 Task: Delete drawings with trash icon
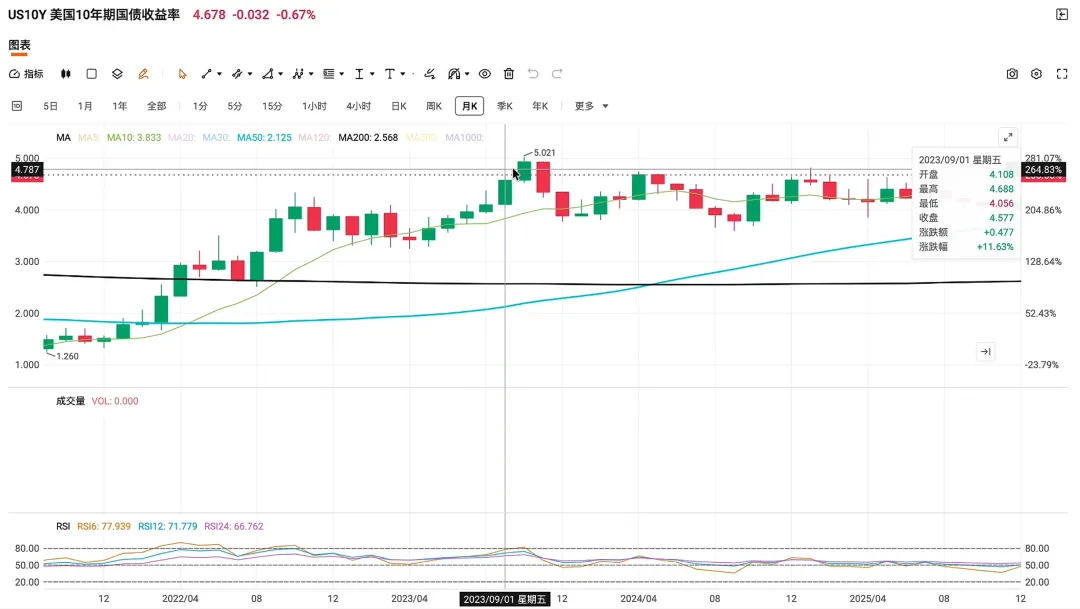coord(509,74)
